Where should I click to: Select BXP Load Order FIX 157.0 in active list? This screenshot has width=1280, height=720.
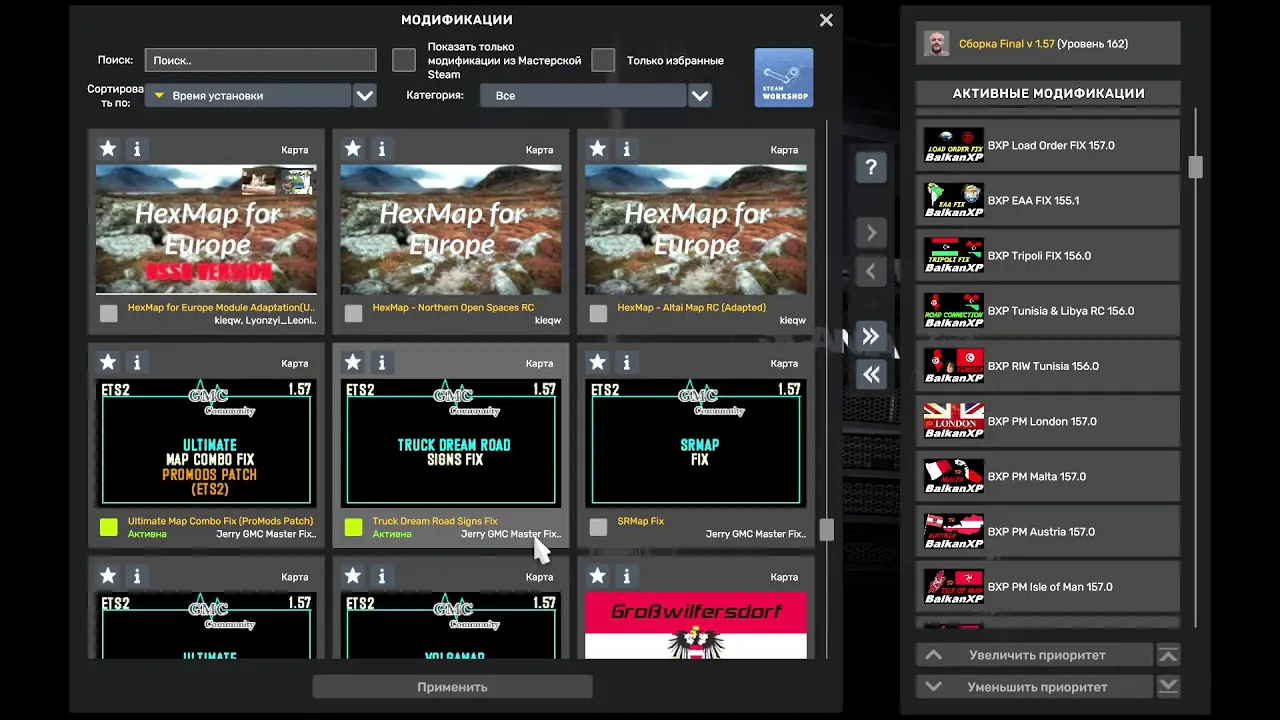coord(1048,145)
